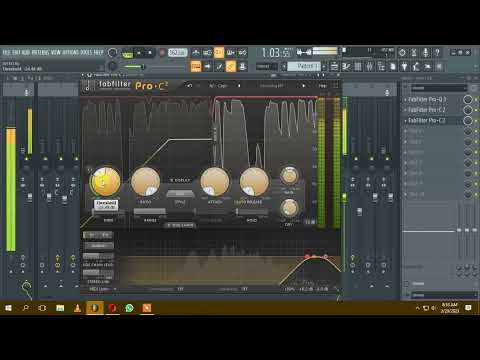Click the fullscreen icon in Pro-C 2 header
This screenshot has width=480, height=360.
pos(335,86)
